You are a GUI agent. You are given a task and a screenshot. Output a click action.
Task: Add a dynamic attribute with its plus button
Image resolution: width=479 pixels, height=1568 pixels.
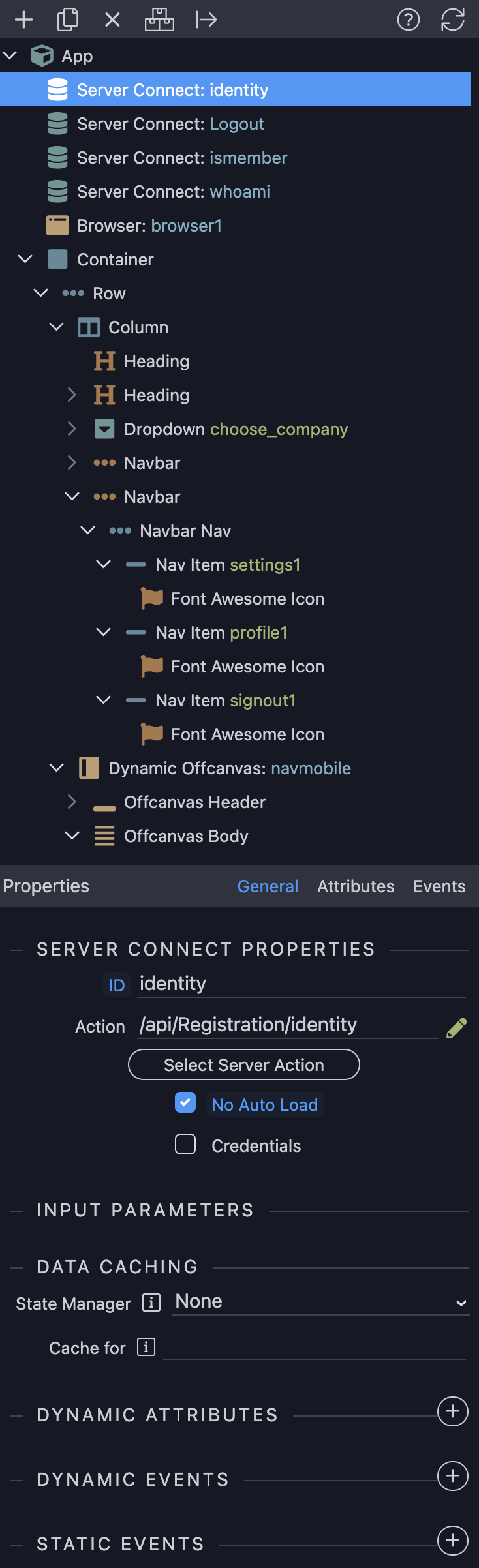(453, 1411)
